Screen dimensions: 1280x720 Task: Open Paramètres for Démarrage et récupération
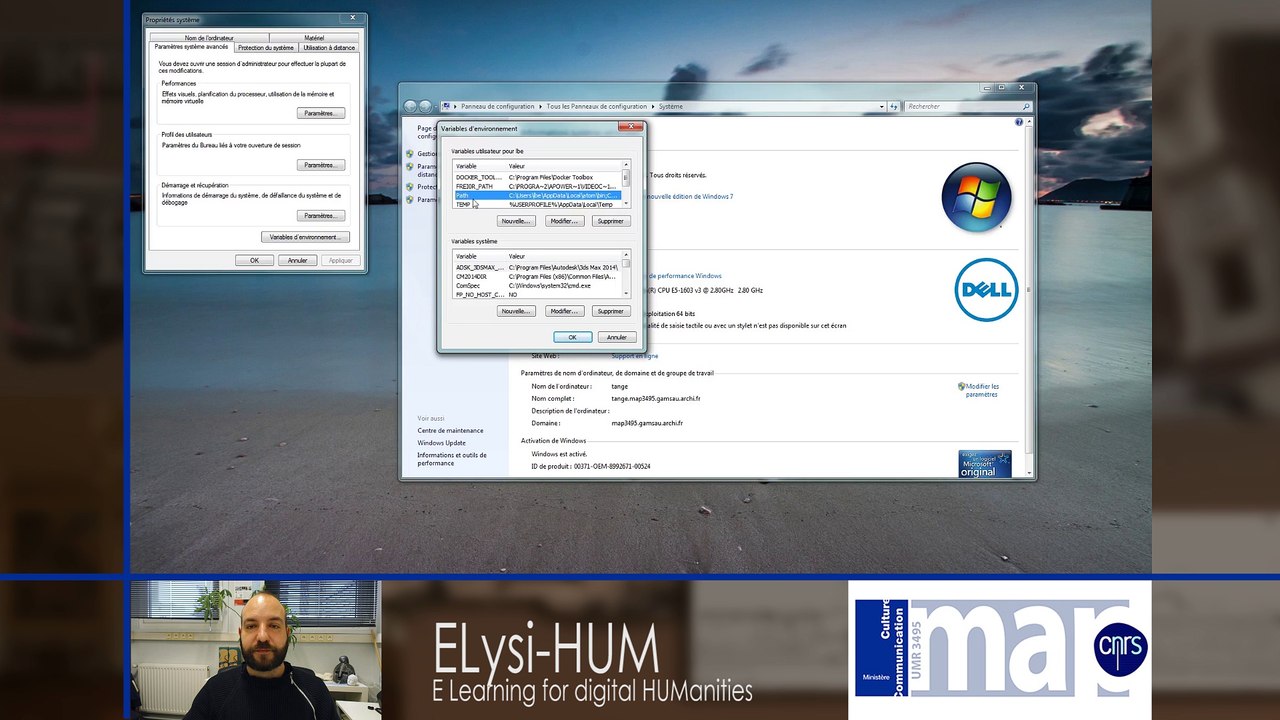pyautogui.click(x=321, y=216)
